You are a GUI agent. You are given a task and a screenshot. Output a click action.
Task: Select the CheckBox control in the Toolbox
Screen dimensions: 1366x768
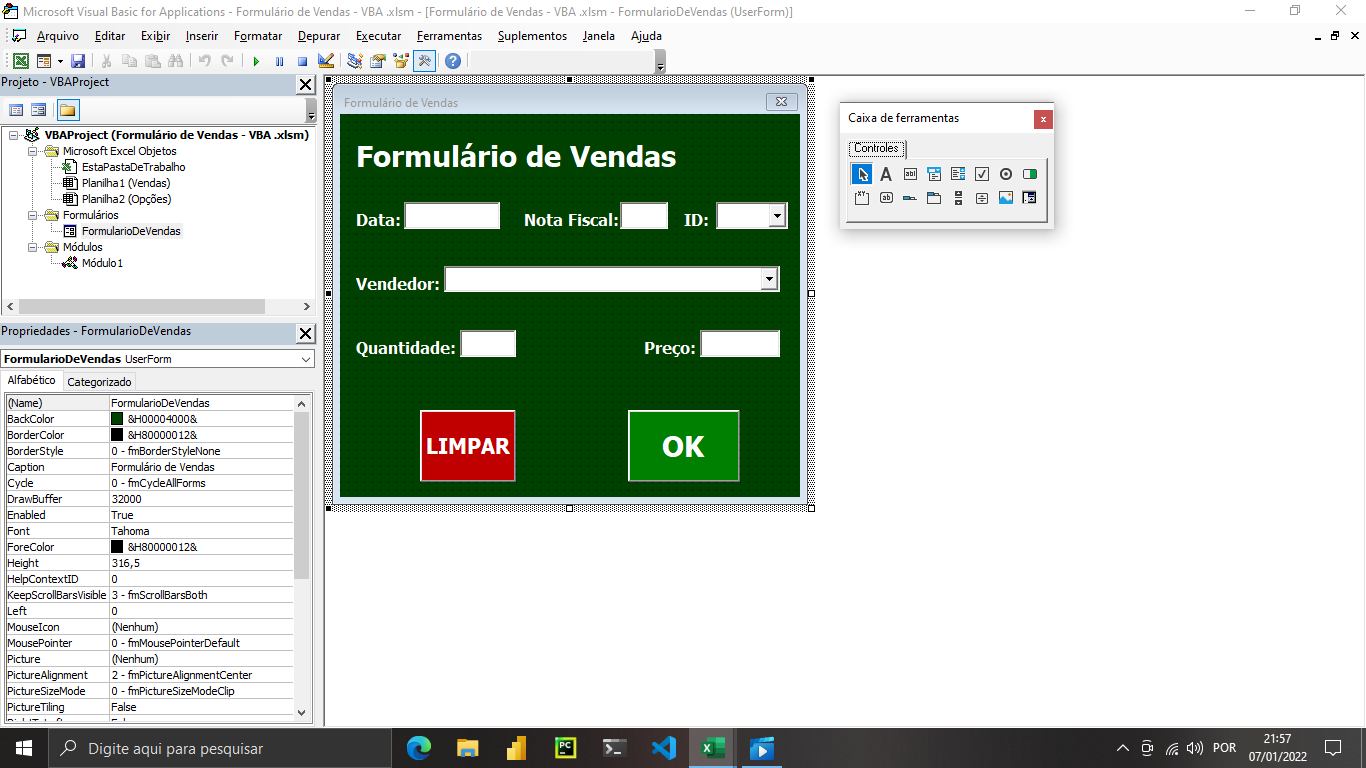(982, 173)
